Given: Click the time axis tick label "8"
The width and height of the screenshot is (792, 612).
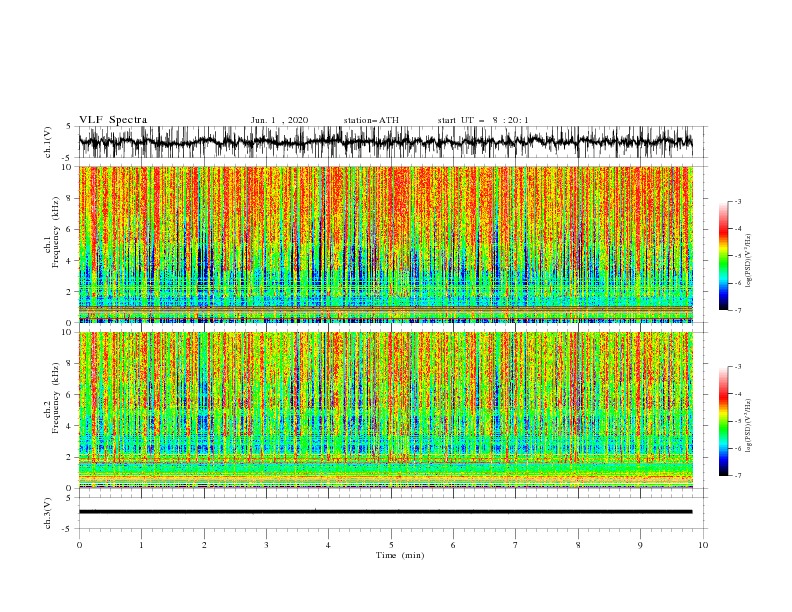Looking at the screenshot, I should [578, 545].
